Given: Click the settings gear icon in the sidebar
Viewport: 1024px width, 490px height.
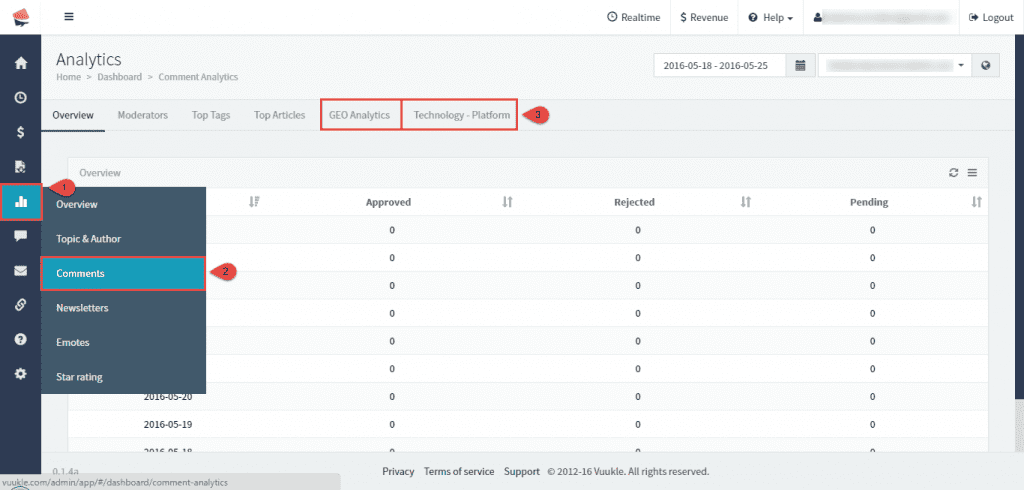Looking at the screenshot, I should coord(20,374).
